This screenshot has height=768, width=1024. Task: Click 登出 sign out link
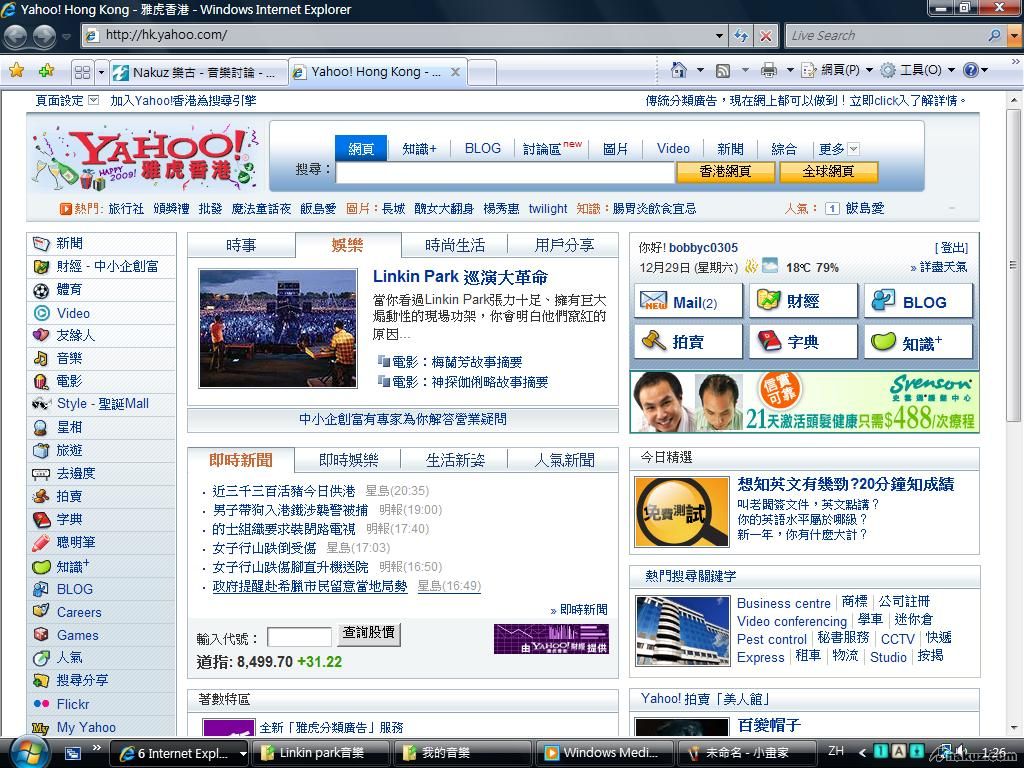tap(952, 248)
